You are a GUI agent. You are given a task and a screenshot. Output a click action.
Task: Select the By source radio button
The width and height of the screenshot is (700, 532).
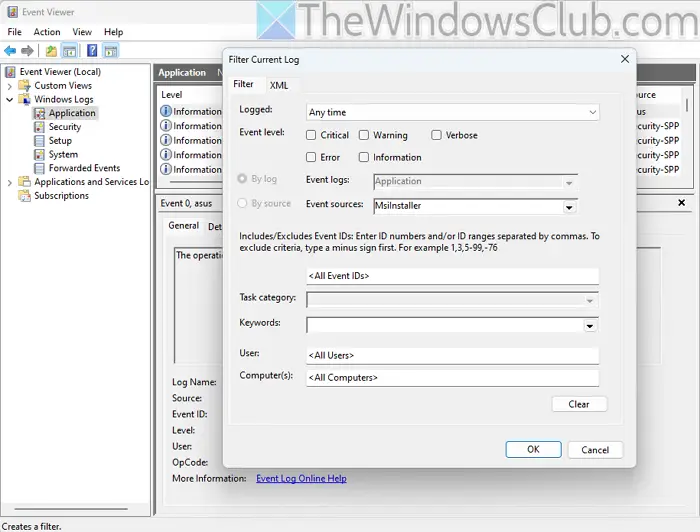242,203
